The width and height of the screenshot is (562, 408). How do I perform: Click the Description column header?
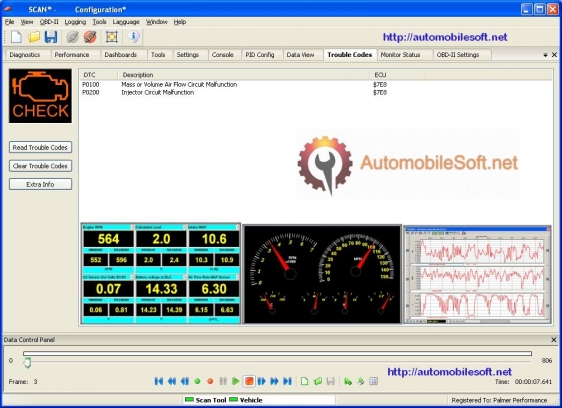click(244, 75)
